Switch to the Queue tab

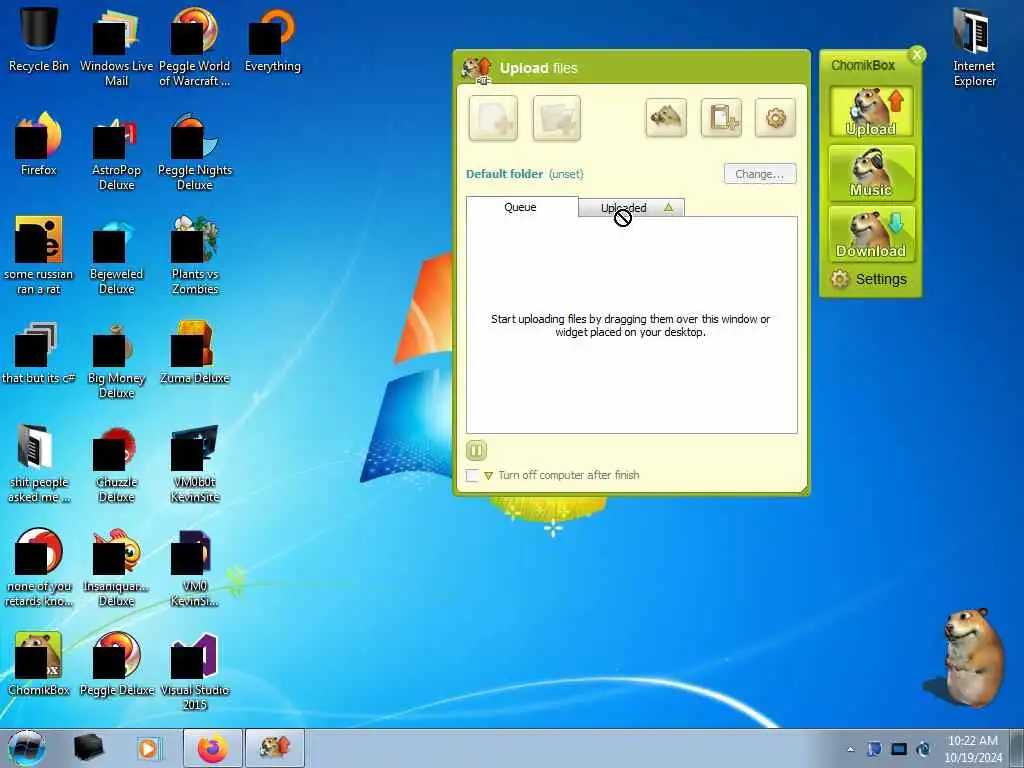coord(522,207)
